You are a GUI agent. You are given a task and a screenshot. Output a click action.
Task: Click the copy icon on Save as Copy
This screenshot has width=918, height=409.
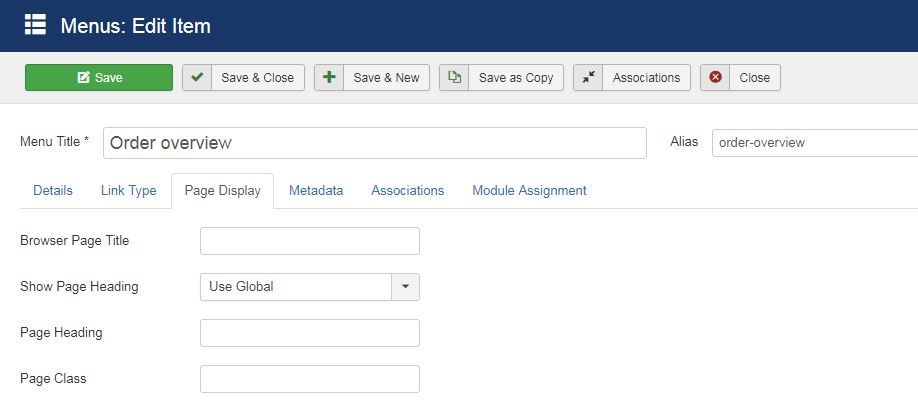pyautogui.click(x=454, y=78)
